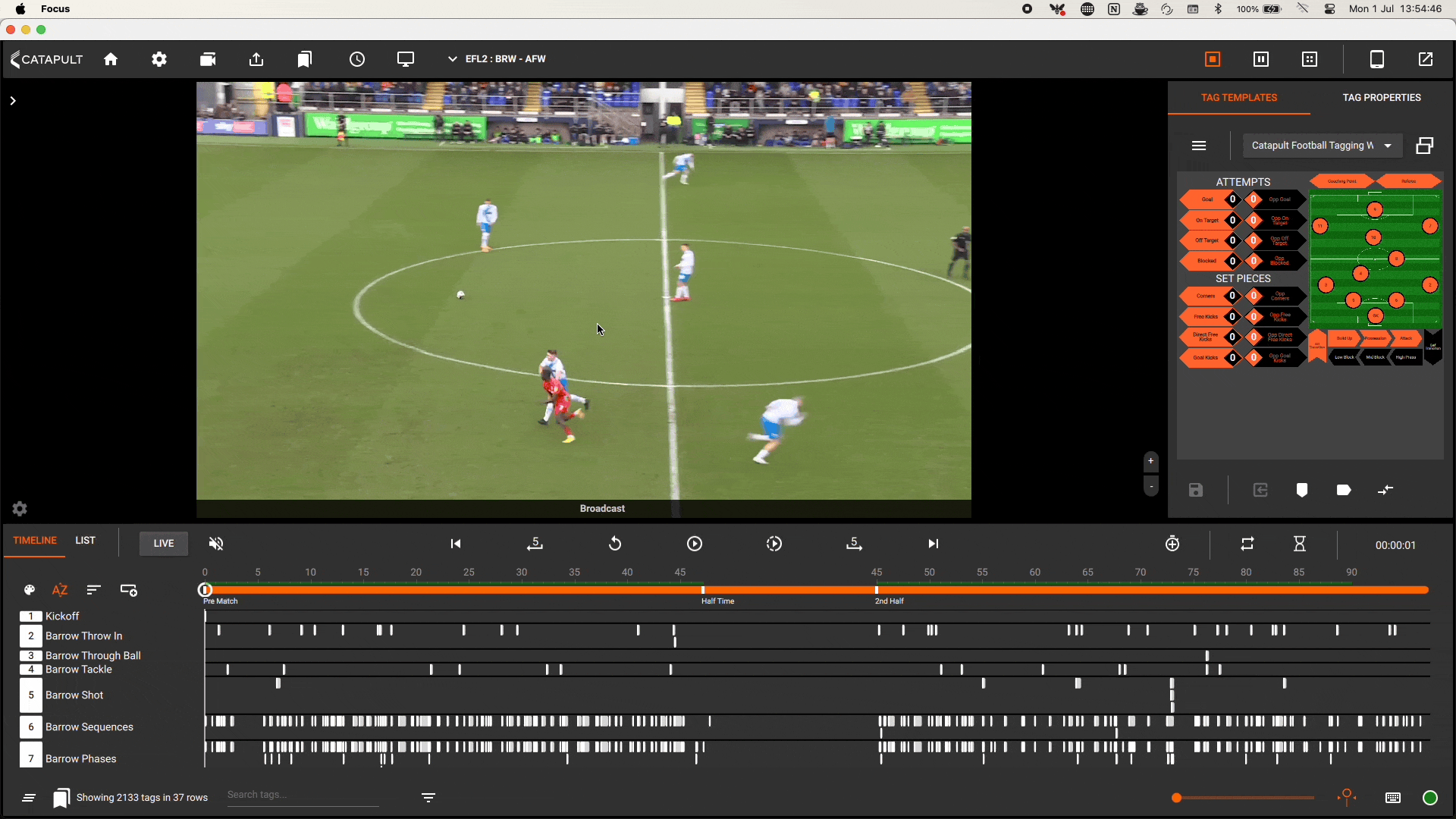The image size is (1456, 819).
Task: Click the link arrows icon in template toolbar
Action: point(1385,490)
